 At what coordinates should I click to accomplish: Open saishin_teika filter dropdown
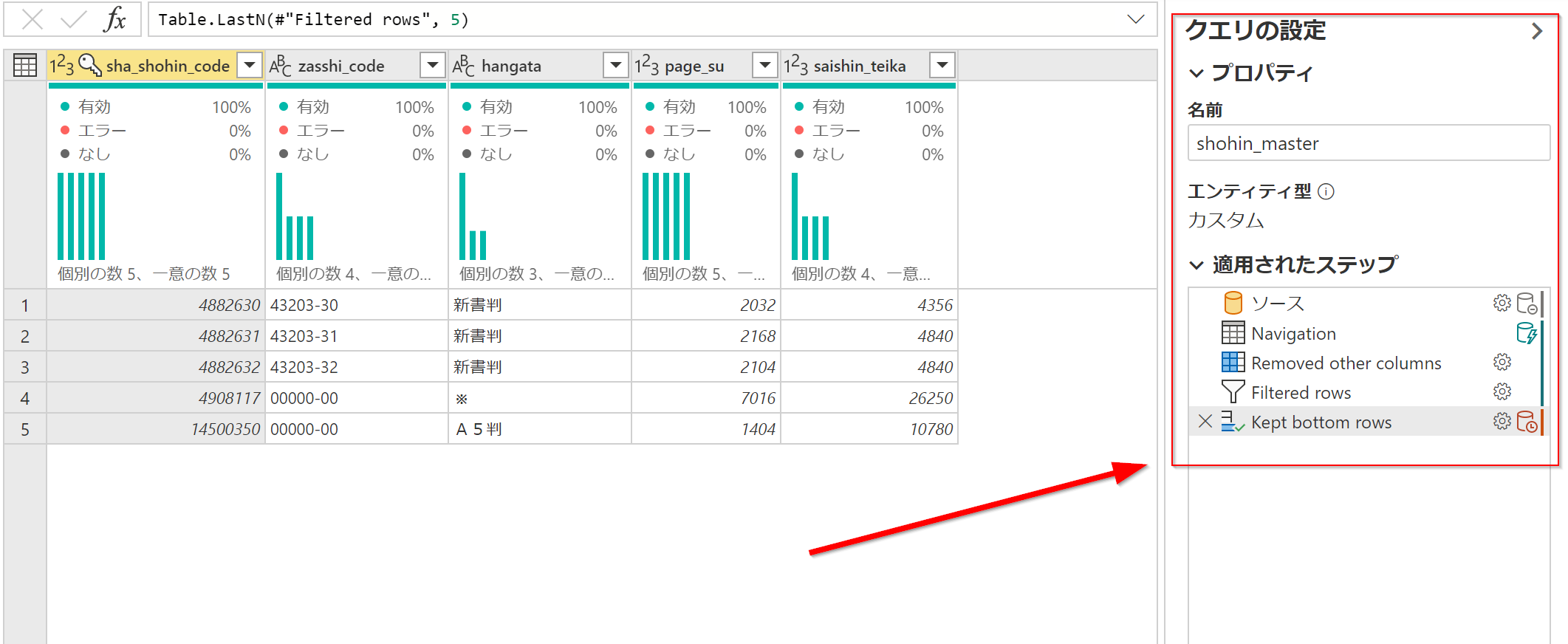942,66
